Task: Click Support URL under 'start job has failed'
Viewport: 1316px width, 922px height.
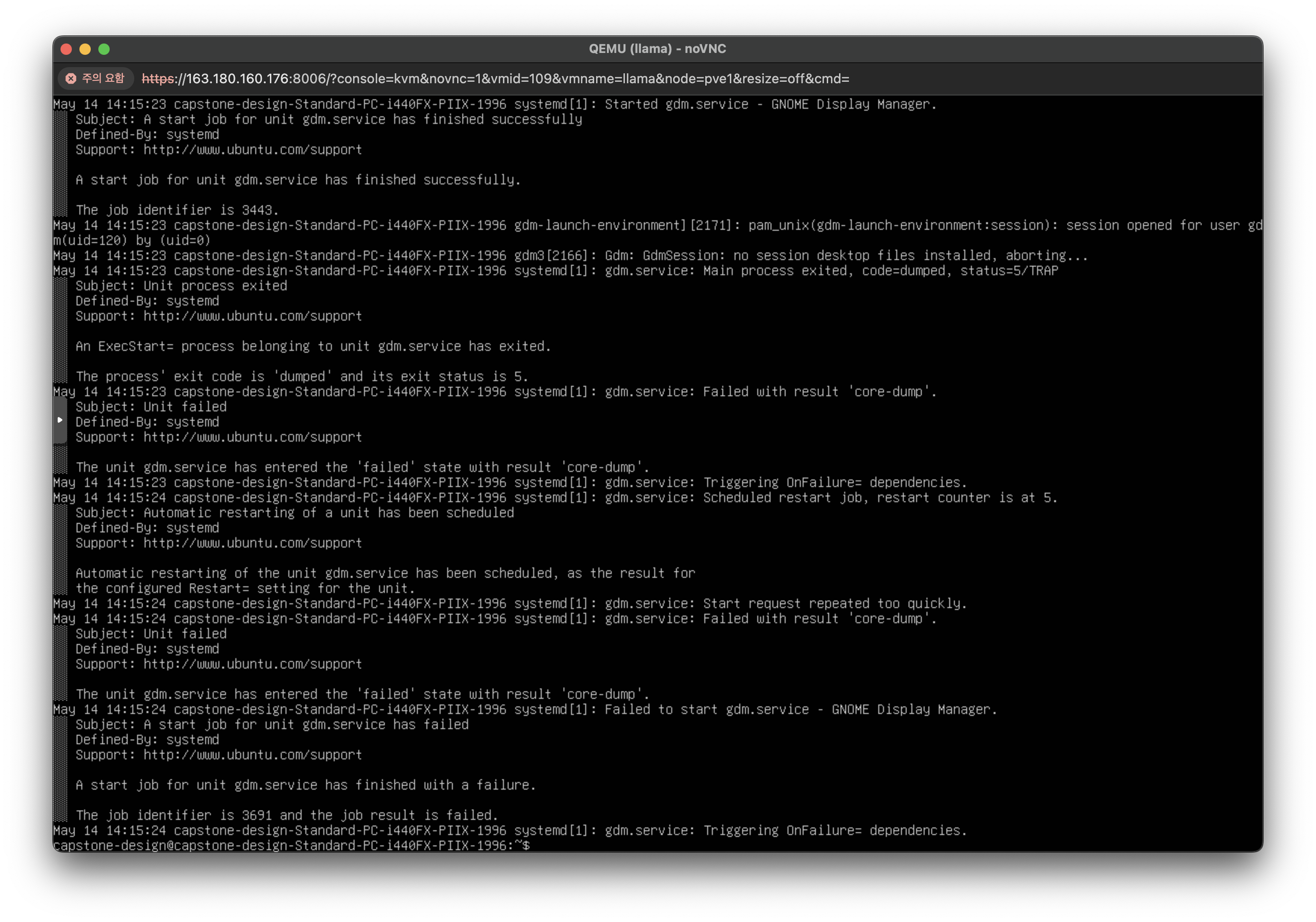Action: [252, 755]
